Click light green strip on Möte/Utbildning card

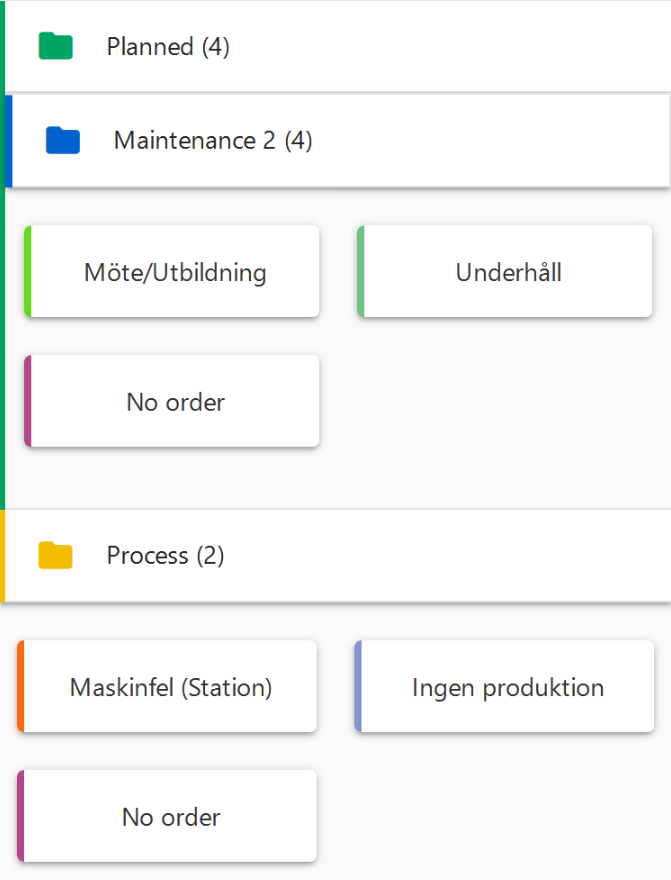[28, 272]
